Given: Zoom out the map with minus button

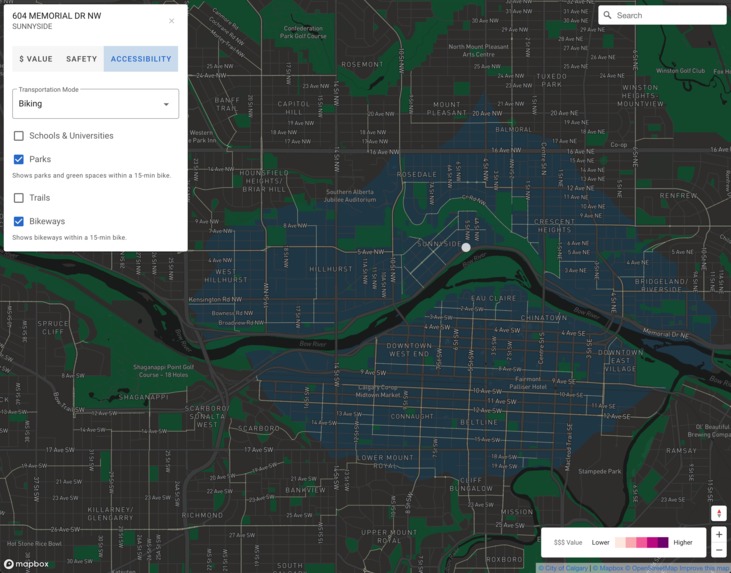Looking at the screenshot, I should (x=719, y=550).
